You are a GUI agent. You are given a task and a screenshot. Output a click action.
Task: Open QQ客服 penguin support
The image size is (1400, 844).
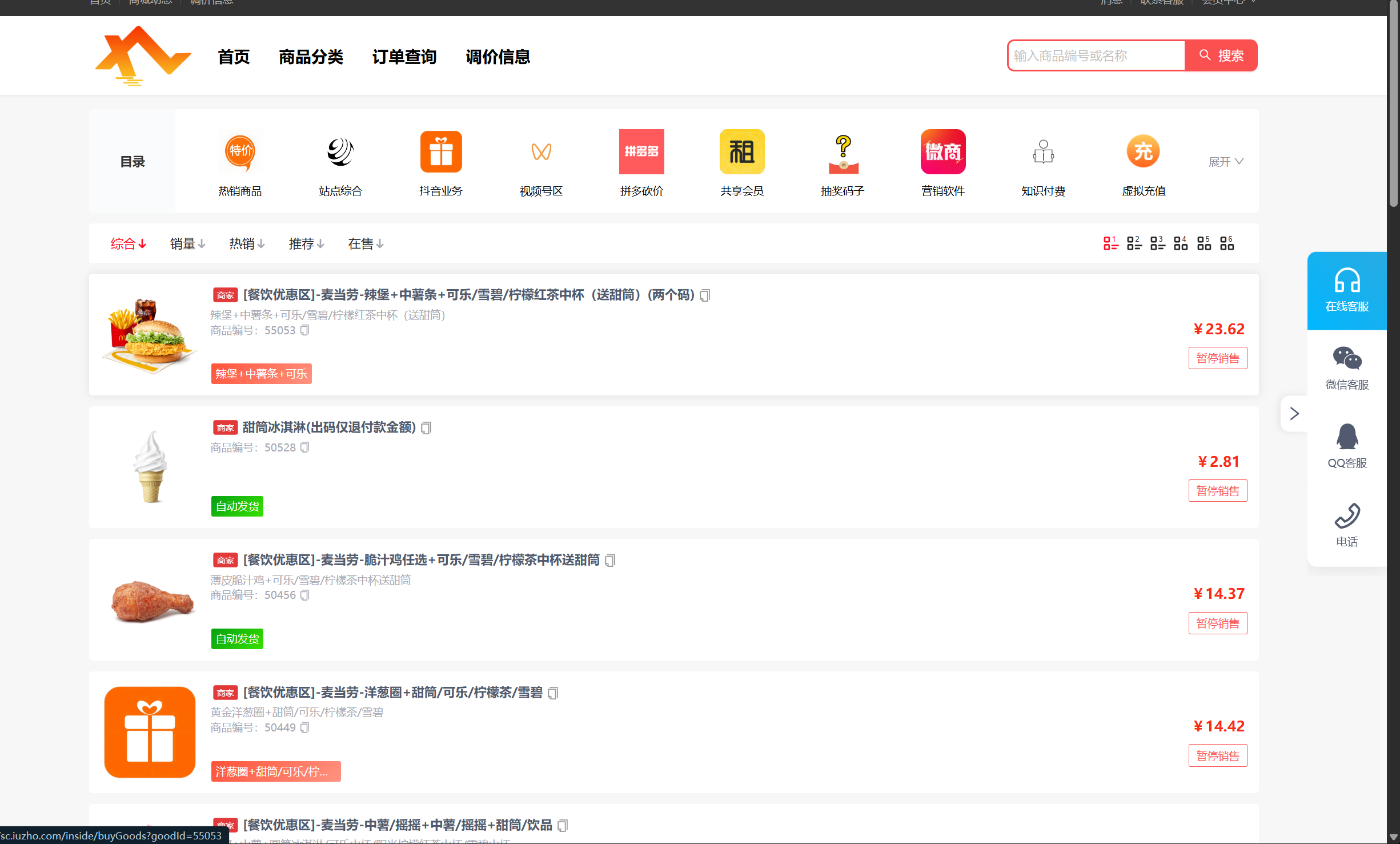[1347, 447]
